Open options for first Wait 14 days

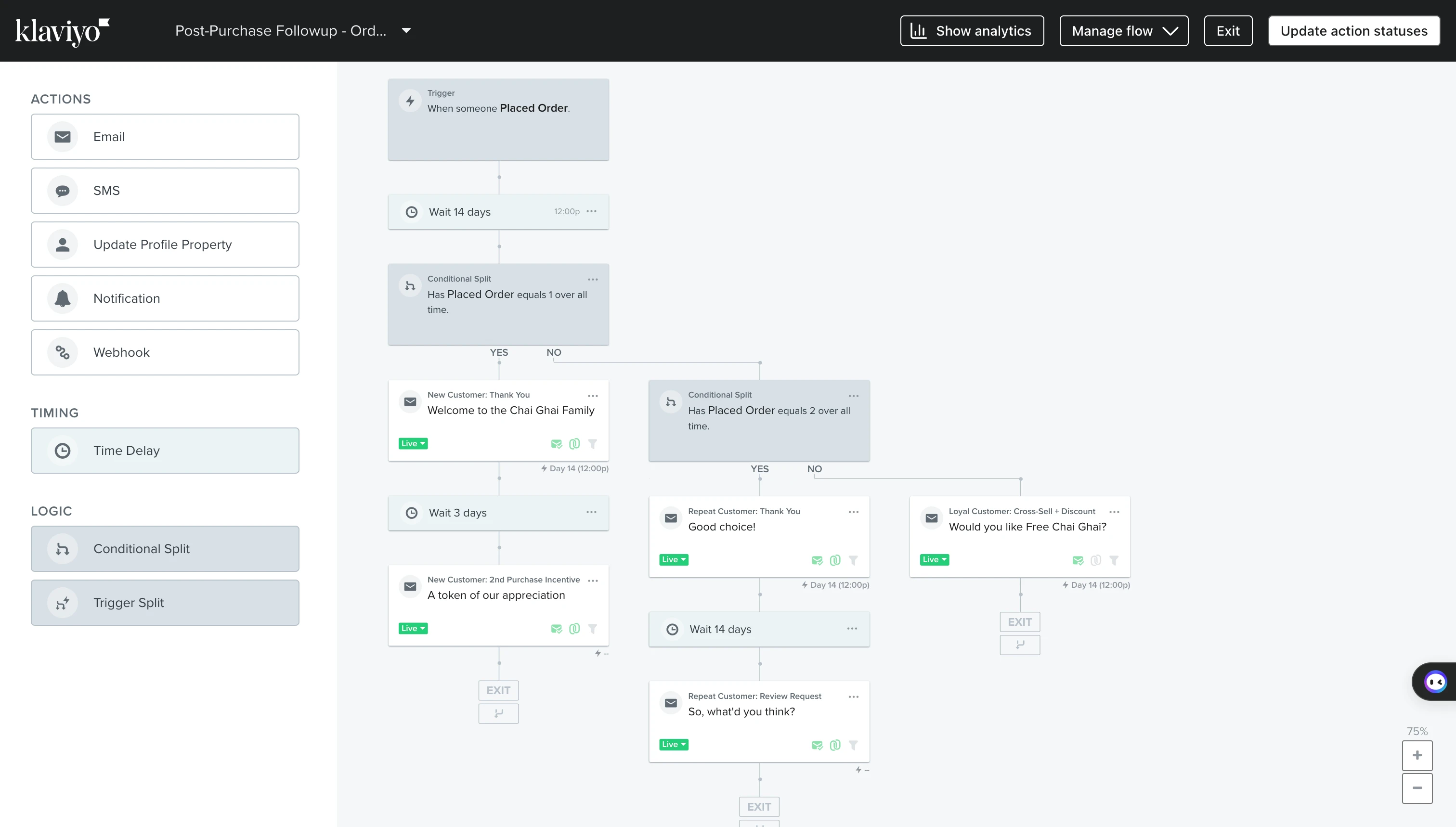point(591,211)
